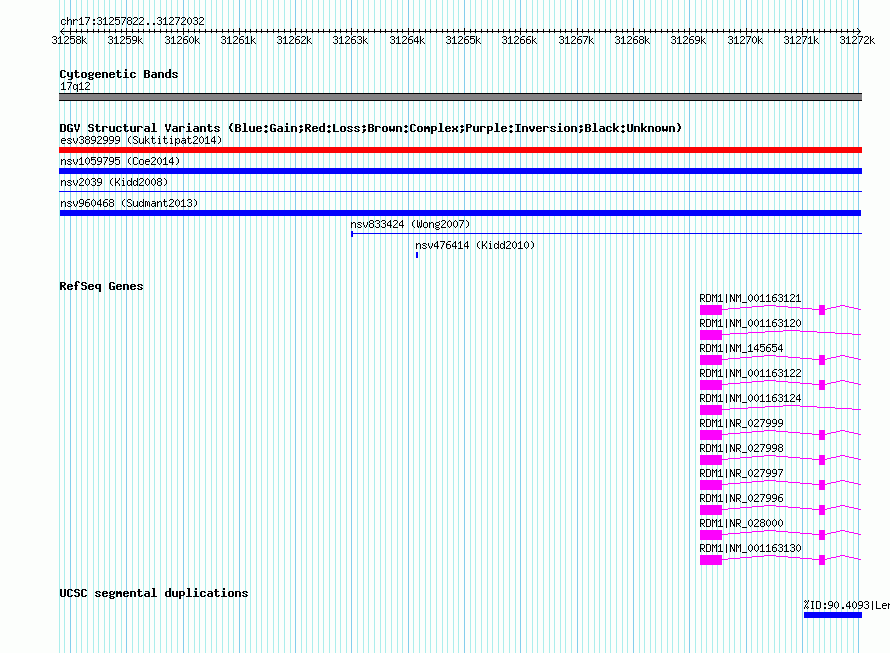Select the %ID:90.4093 segmental duplication bar
The width and height of the screenshot is (890, 653).
[x=833, y=615]
